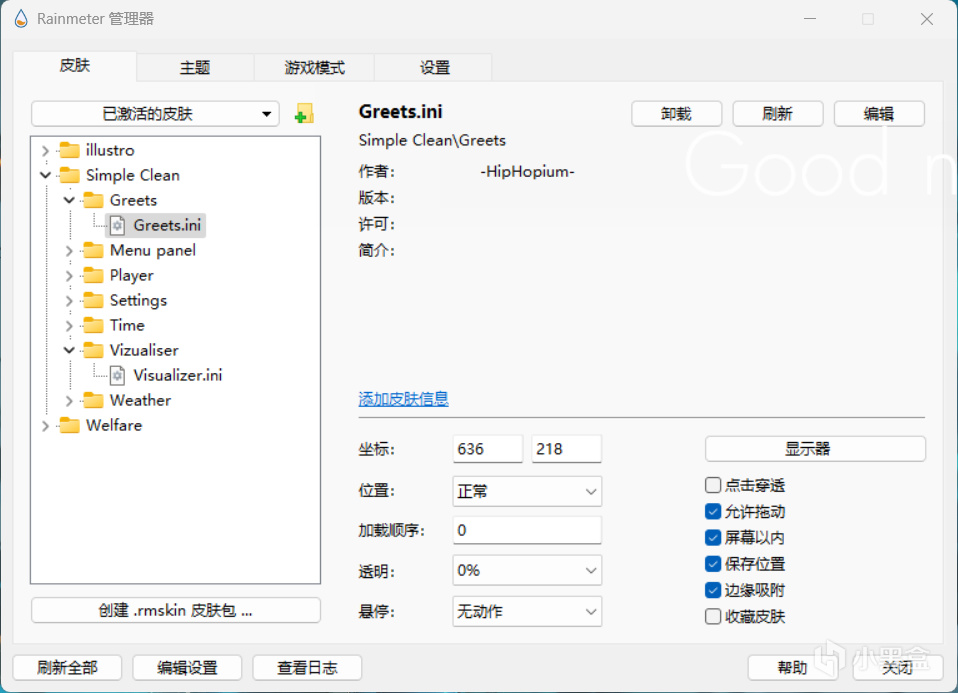Click the Weather folder icon
Image resolution: width=958 pixels, height=693 pixels.
93,400
